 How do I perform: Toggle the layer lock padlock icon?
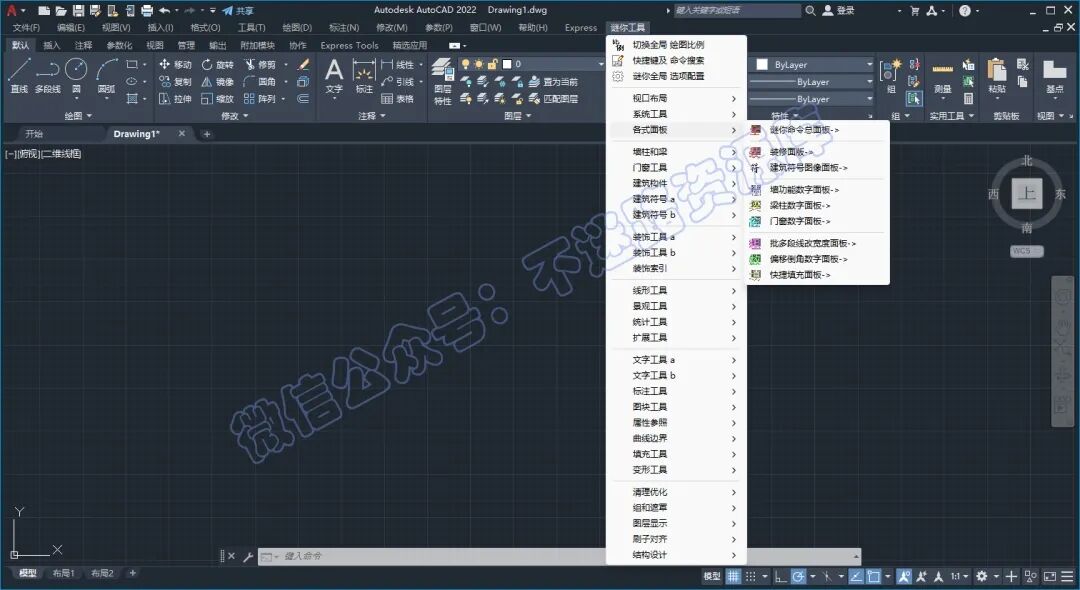tap(492, 64)
